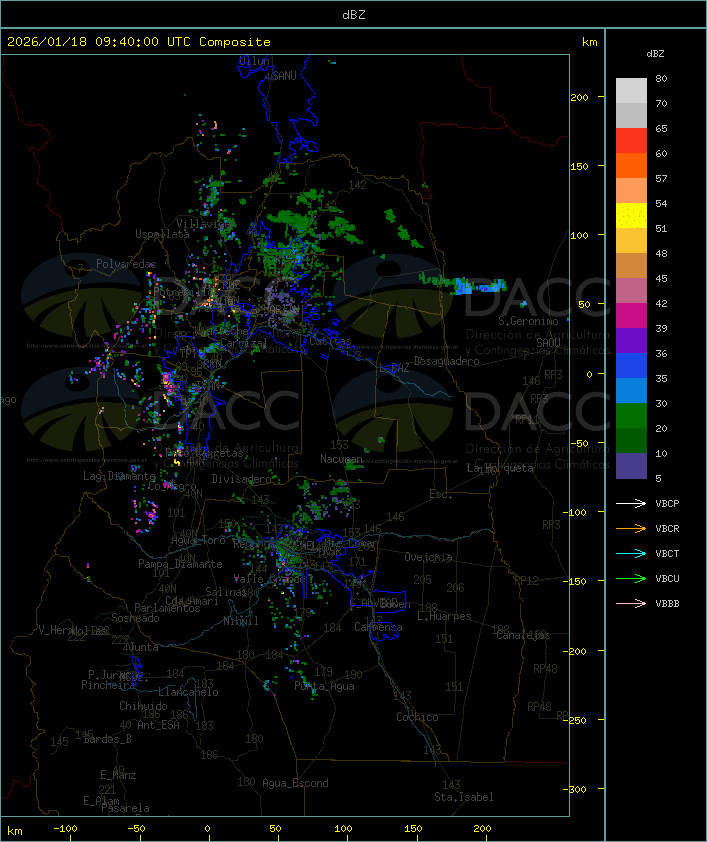Click the cyan VBCT arrow icon
The height and width of the screenshot is (842, 707).
tap(631, 553)
